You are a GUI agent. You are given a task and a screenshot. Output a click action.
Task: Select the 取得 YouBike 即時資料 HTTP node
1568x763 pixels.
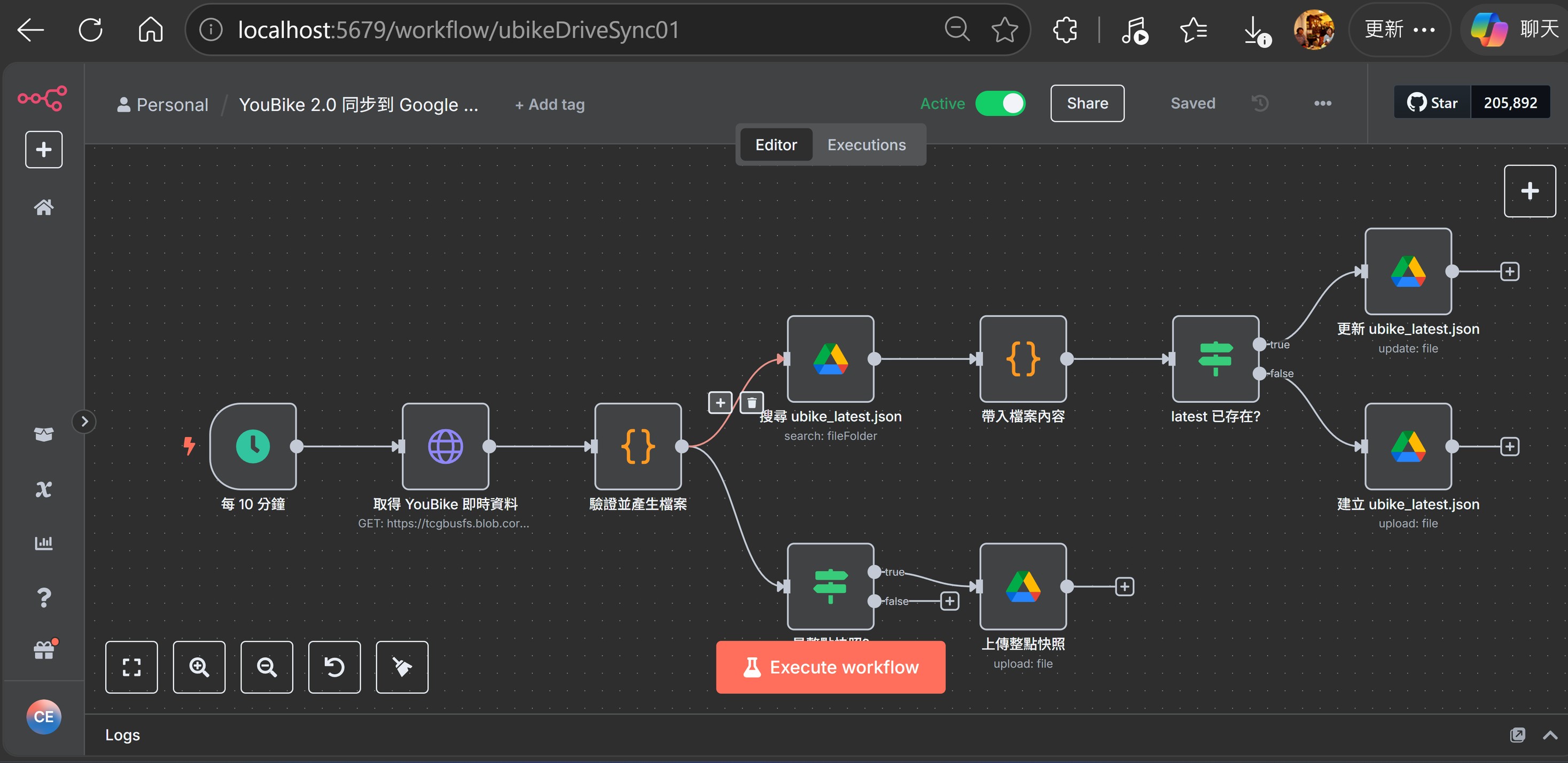coord(446,446)
